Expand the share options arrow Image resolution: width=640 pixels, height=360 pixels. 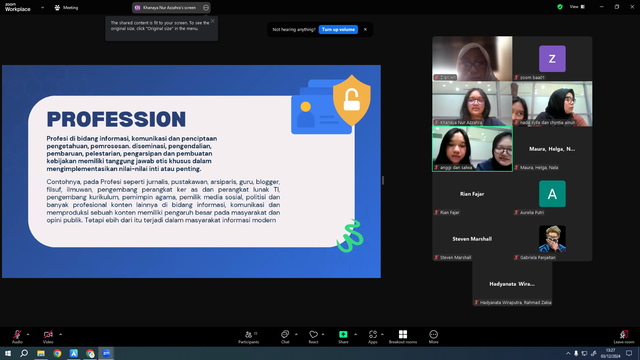pyautogui.click(x=356, y=334)
